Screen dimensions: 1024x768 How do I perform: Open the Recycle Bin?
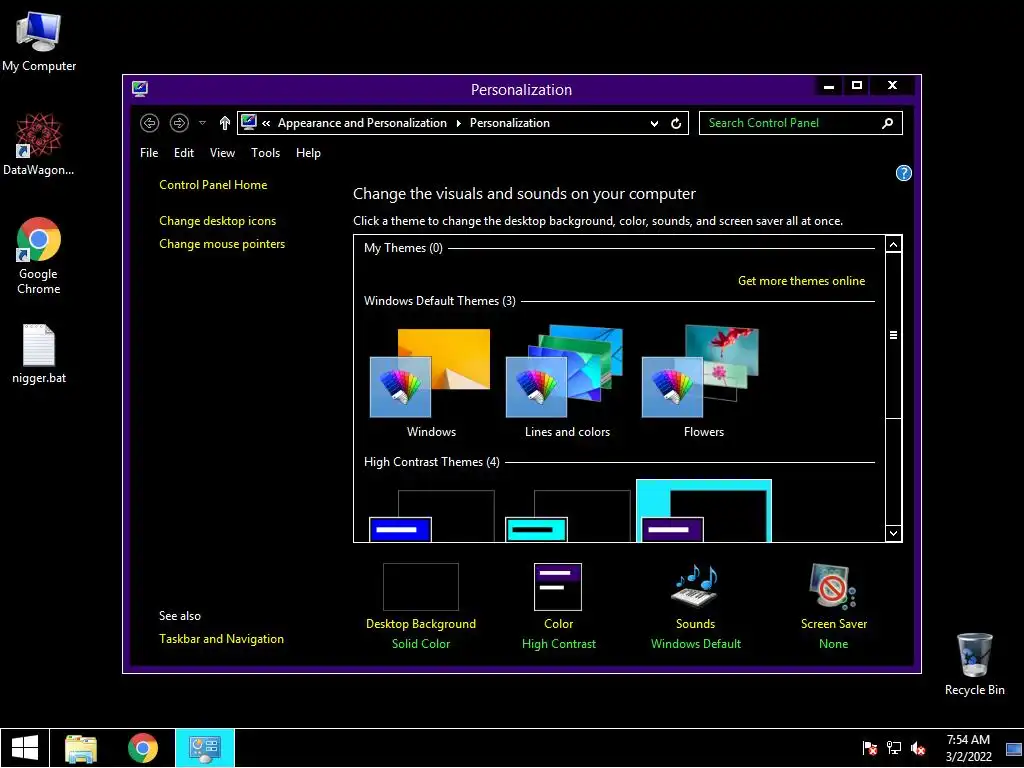(974, 664)
